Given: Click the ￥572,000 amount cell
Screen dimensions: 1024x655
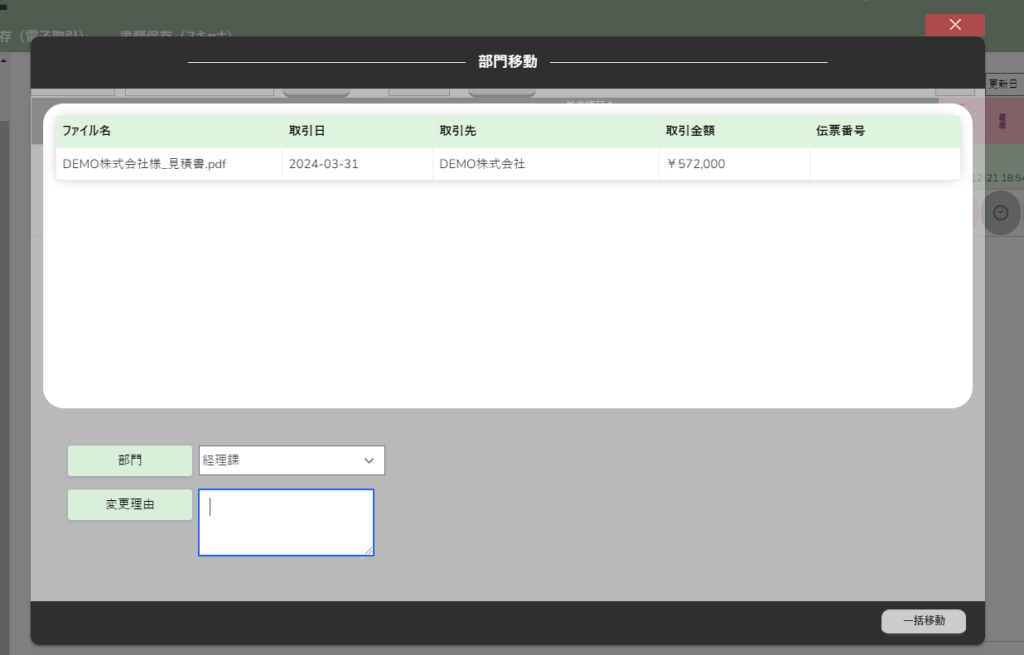Looking at the screenshot, I should 695,164.
